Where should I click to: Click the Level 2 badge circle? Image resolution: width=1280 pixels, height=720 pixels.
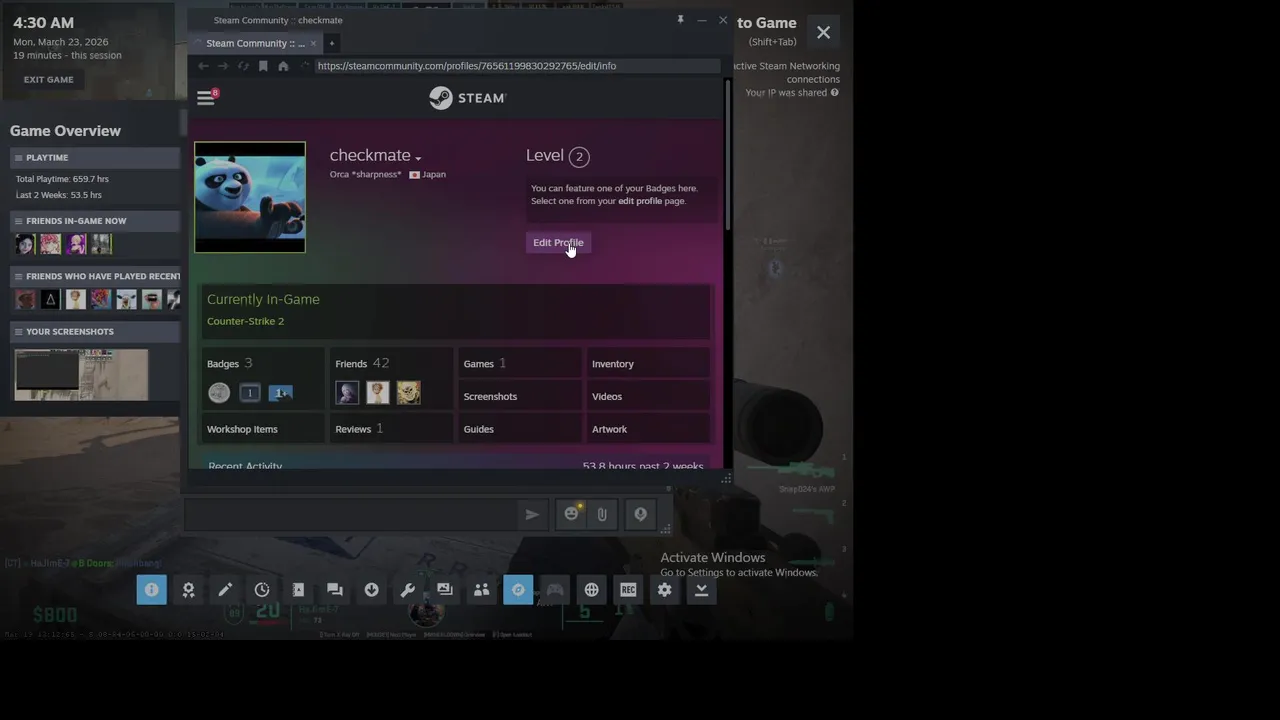[x=579, y=156]
